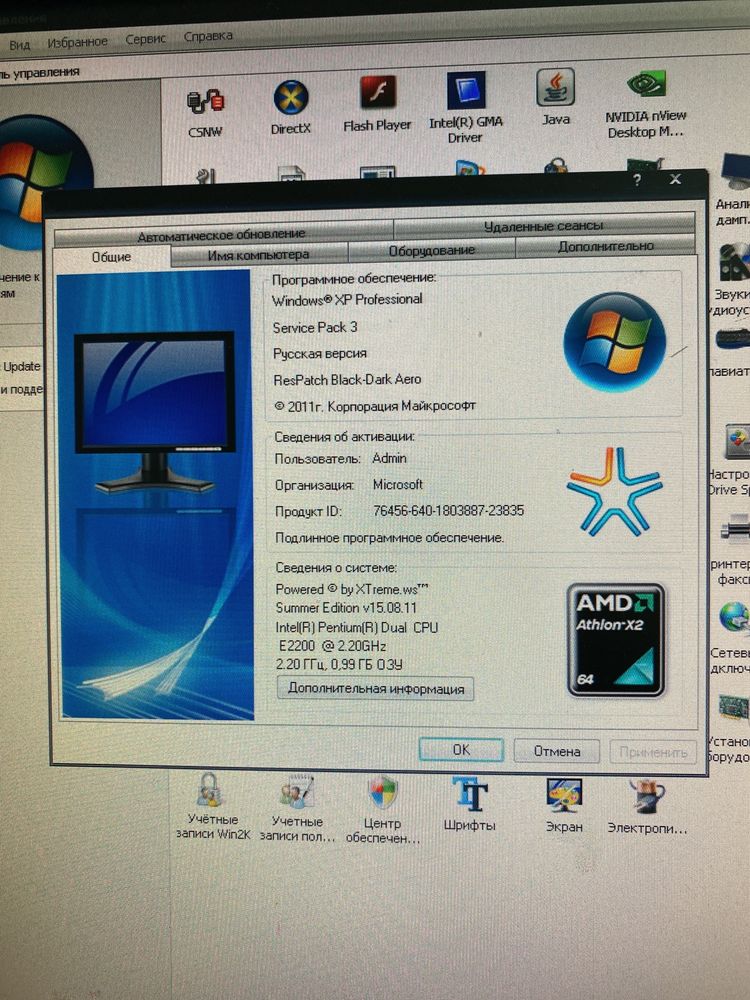
Task: Click the Русская версия text
Action: pos(320,353)
